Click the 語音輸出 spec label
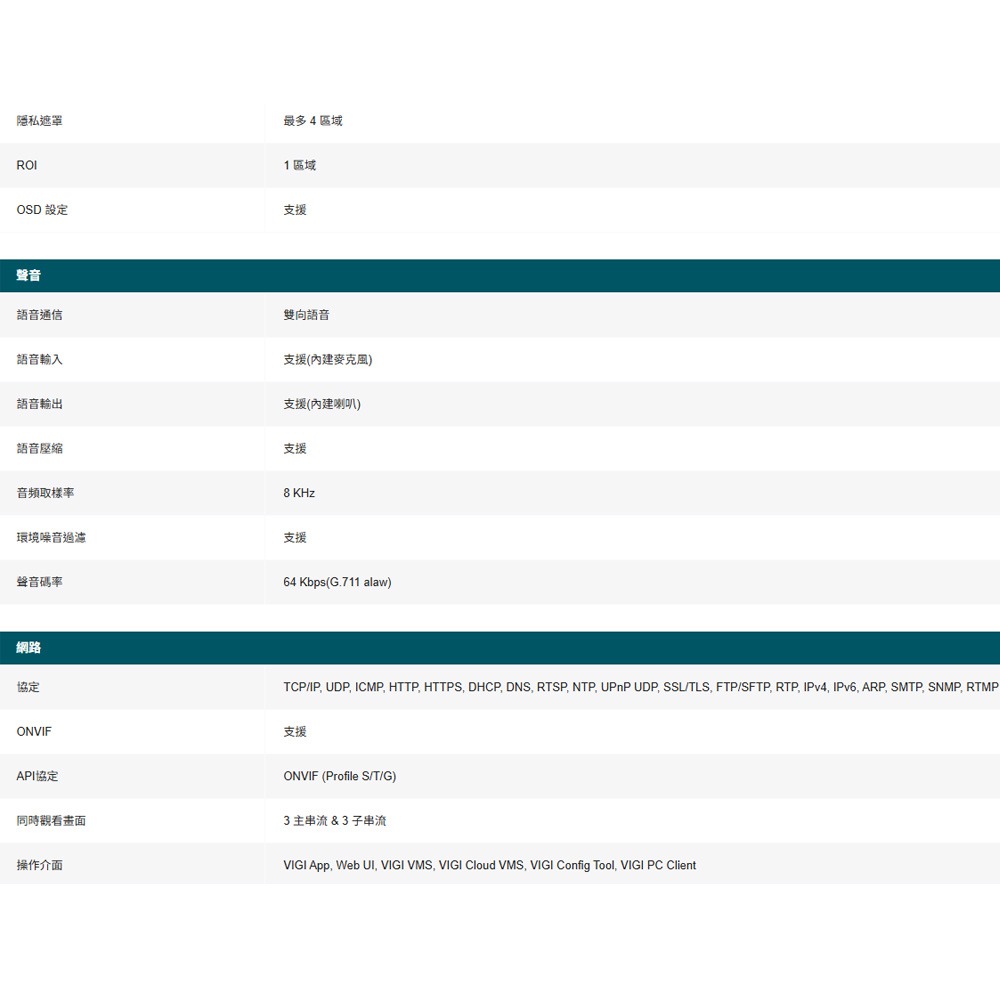The height and width of the screenshot is (1000, 1000). point(39,404)
